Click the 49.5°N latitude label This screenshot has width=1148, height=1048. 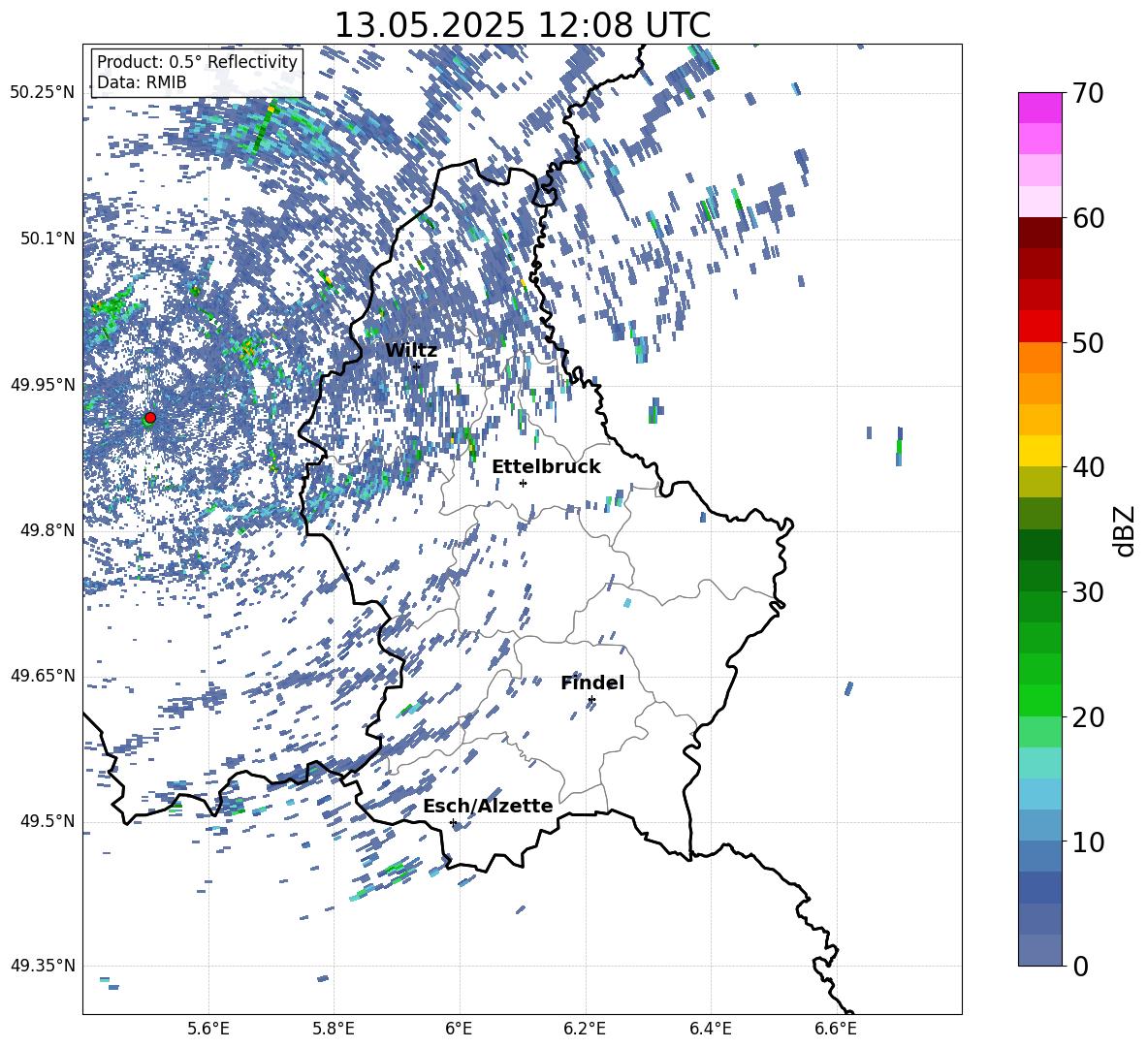(48, 821)
